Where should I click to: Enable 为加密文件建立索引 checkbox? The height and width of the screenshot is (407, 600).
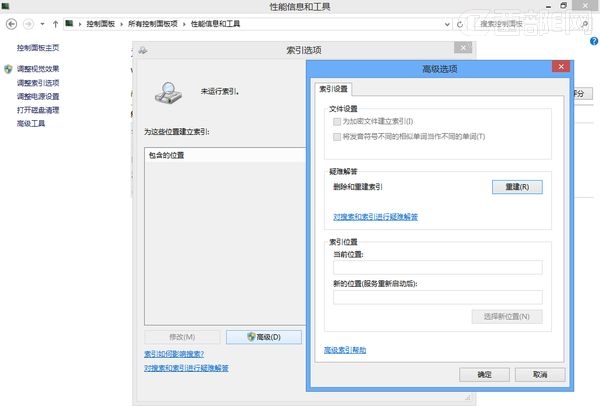(x=337, y=121)
